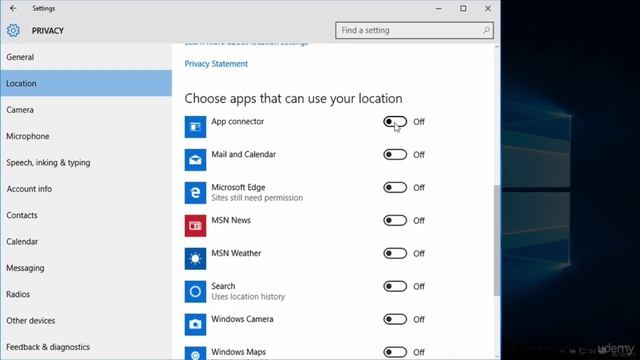Click inside Find a setting box
This screenshot has width=640, height=360.
pyautogui.click(x=414, y=30)
